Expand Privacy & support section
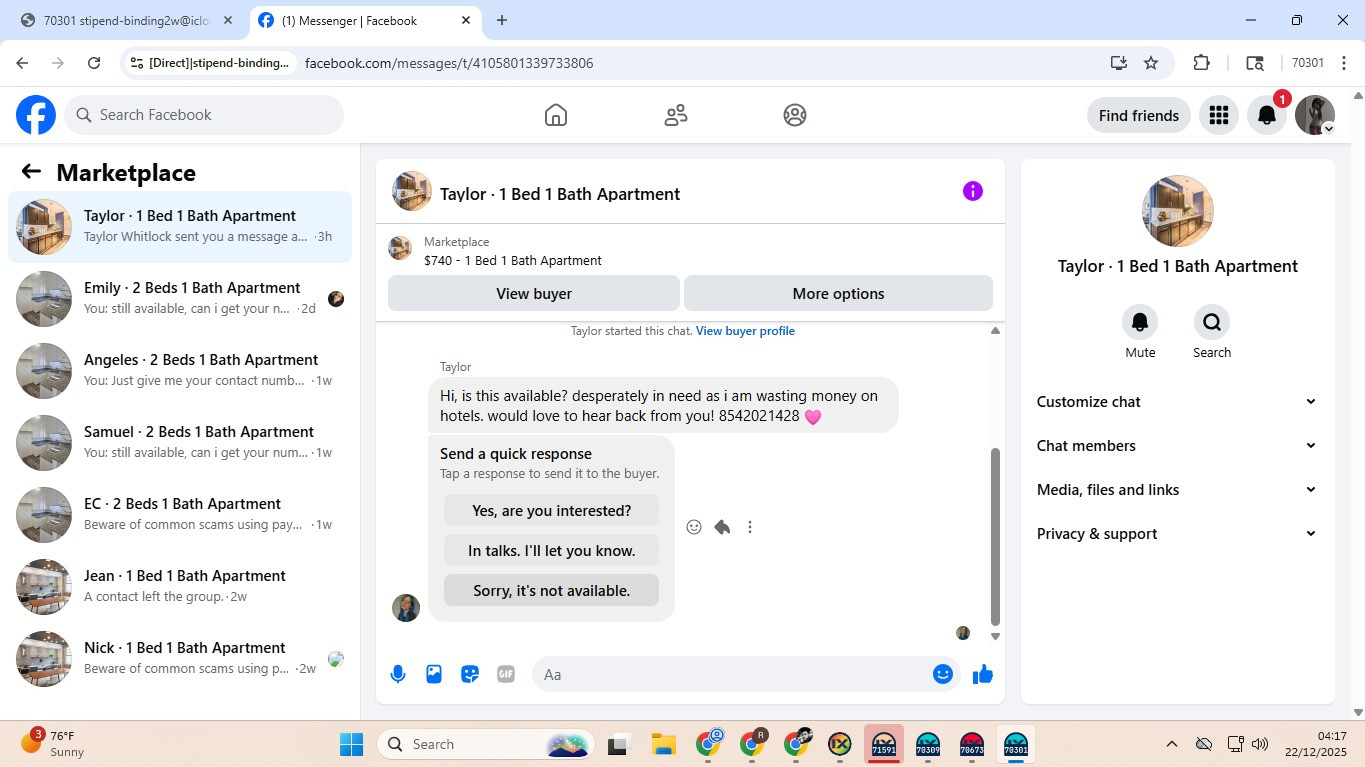The image size is (1365, 767). coord(1178,534)
